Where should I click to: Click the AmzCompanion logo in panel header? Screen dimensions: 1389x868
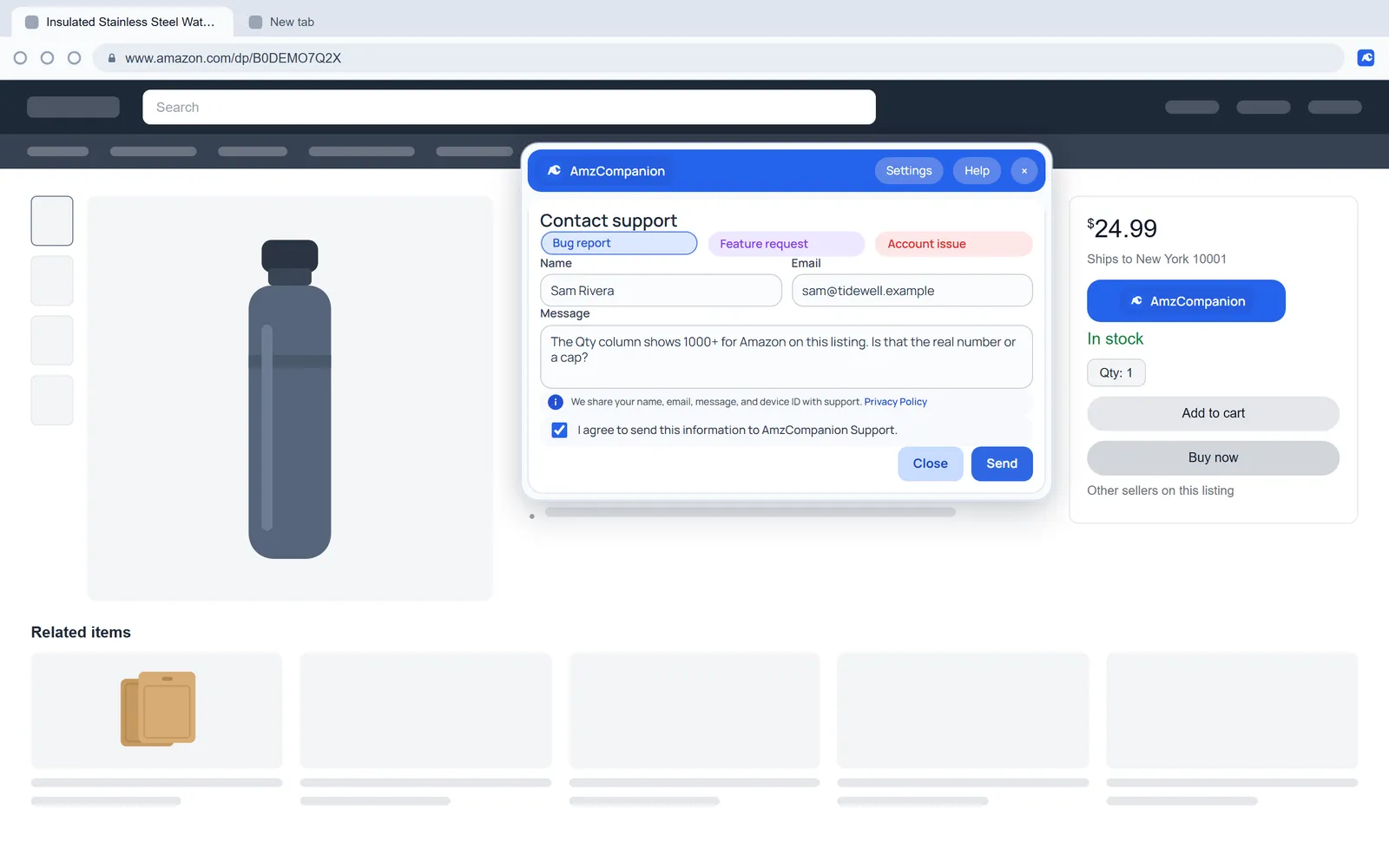(x=555, y=171)
